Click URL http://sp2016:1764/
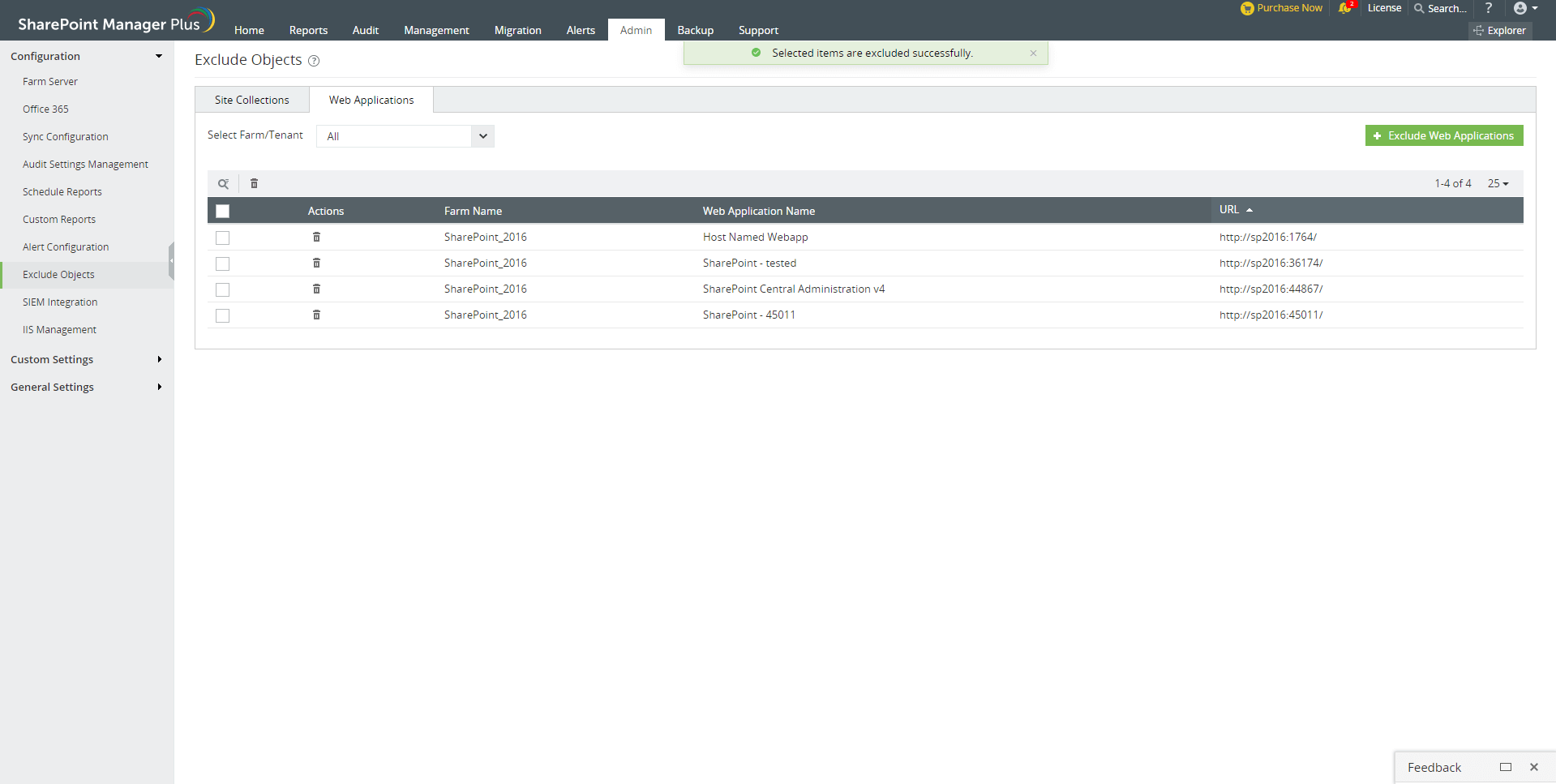This screenshot has width=1556, height=784. coord(1268,237)
